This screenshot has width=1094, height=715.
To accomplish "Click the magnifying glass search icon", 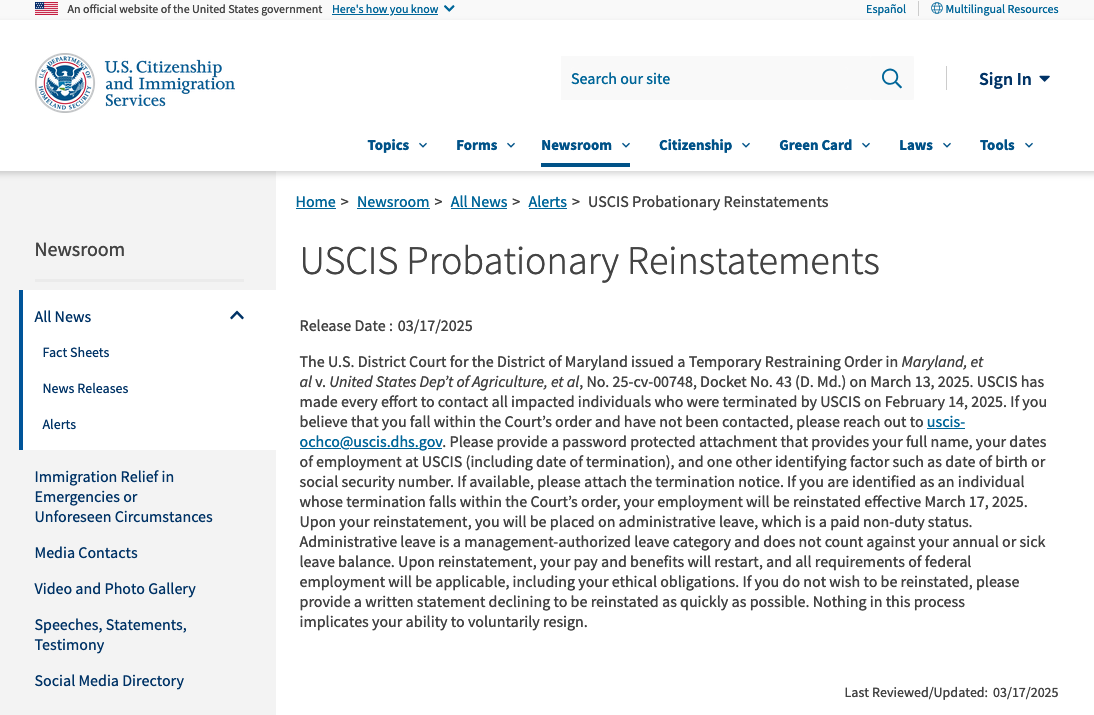I will pyautogui.click(x=891, y=79).
